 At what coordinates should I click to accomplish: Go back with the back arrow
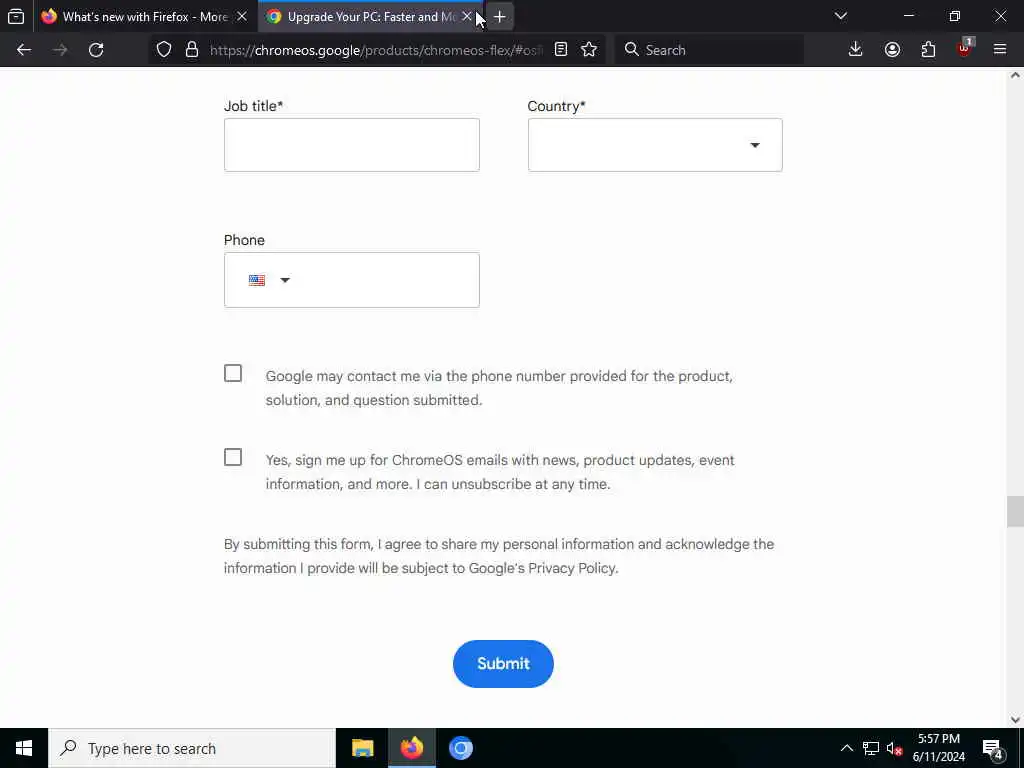(24, 50)
